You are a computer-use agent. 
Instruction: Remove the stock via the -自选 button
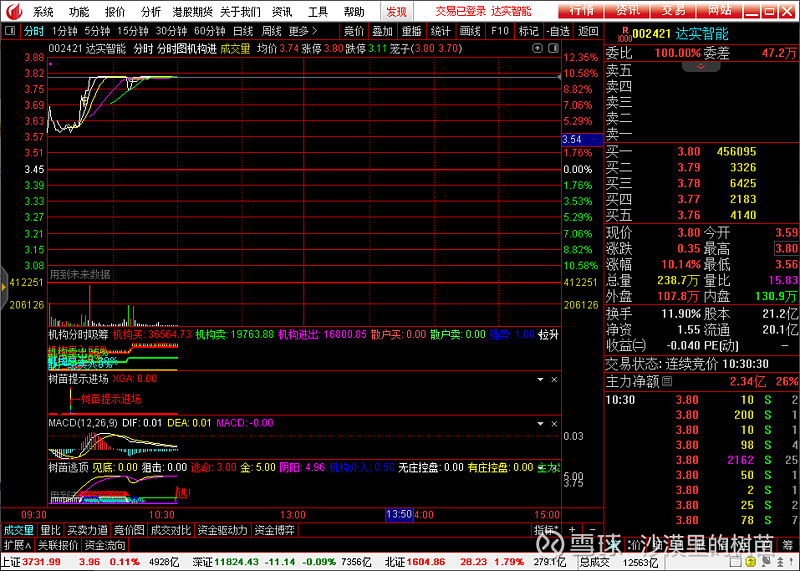pos(558,31)
